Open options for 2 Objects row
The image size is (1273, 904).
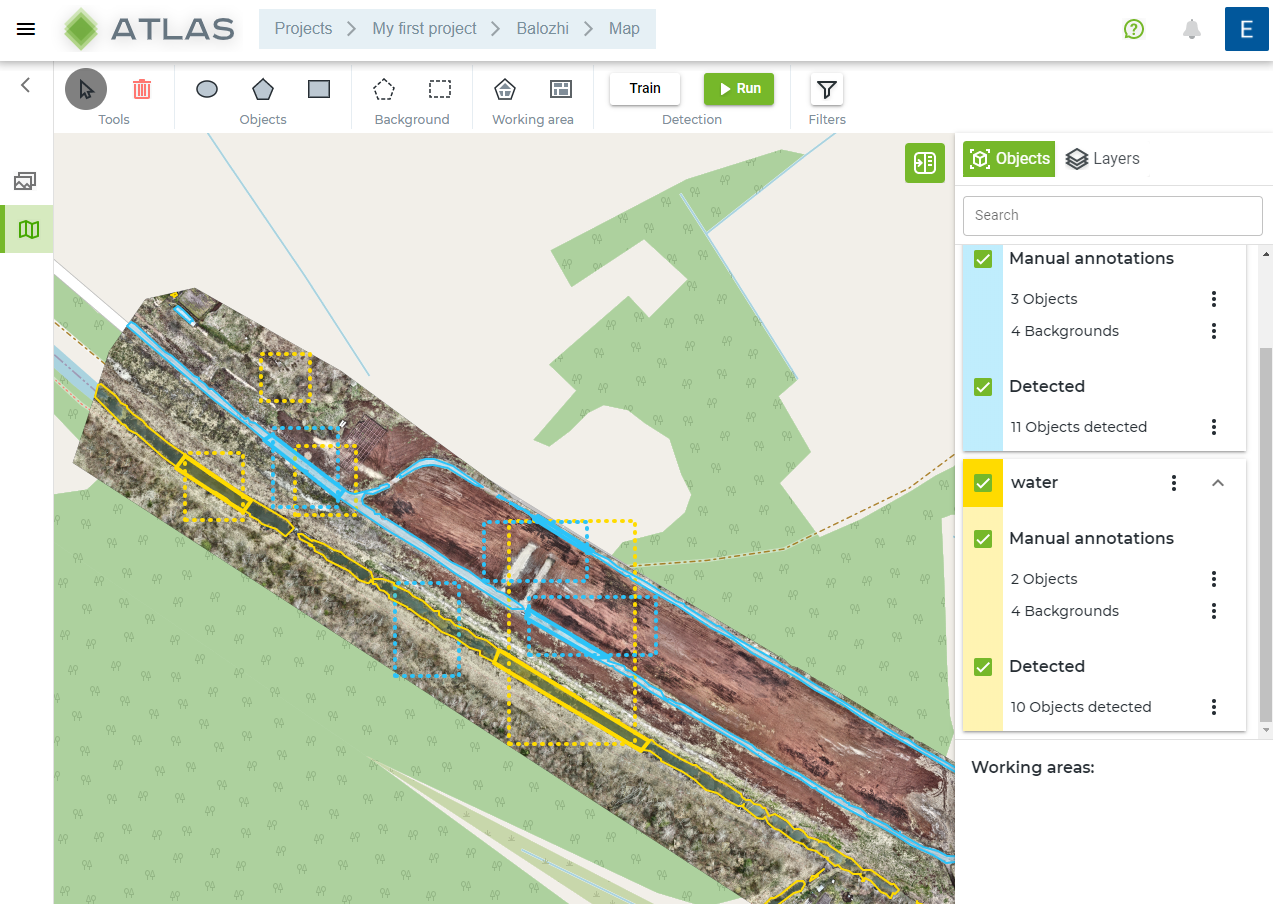pos(1214,579)
